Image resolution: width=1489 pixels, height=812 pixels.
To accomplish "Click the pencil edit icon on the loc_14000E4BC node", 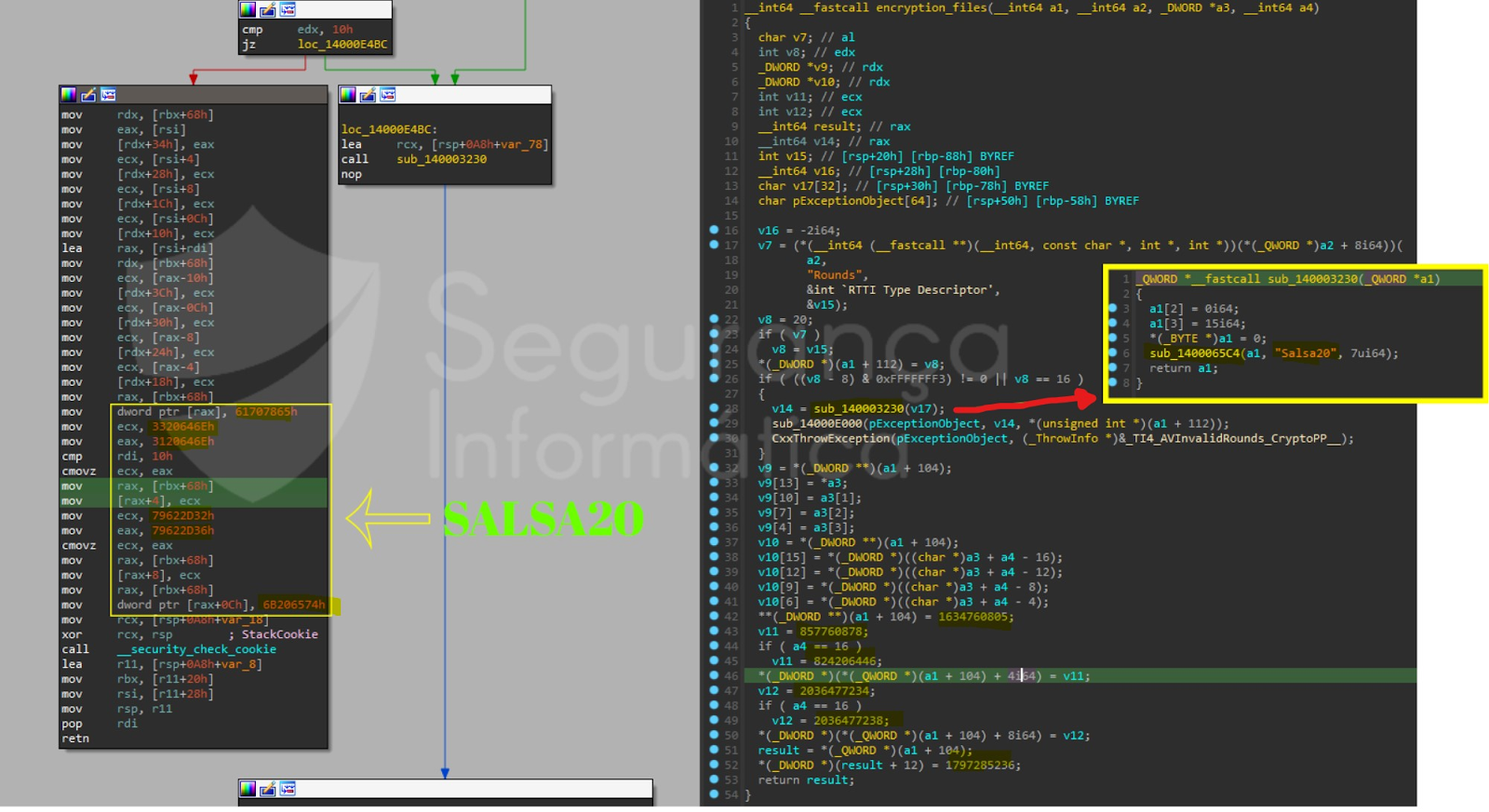I will [x=368, y=95].
